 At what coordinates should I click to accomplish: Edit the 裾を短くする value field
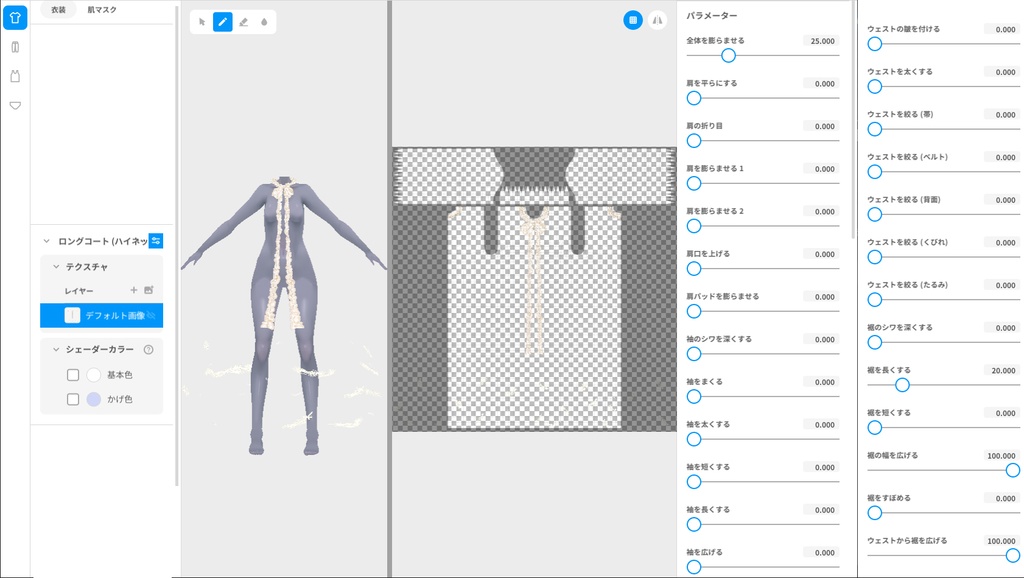click(1002, 413)
